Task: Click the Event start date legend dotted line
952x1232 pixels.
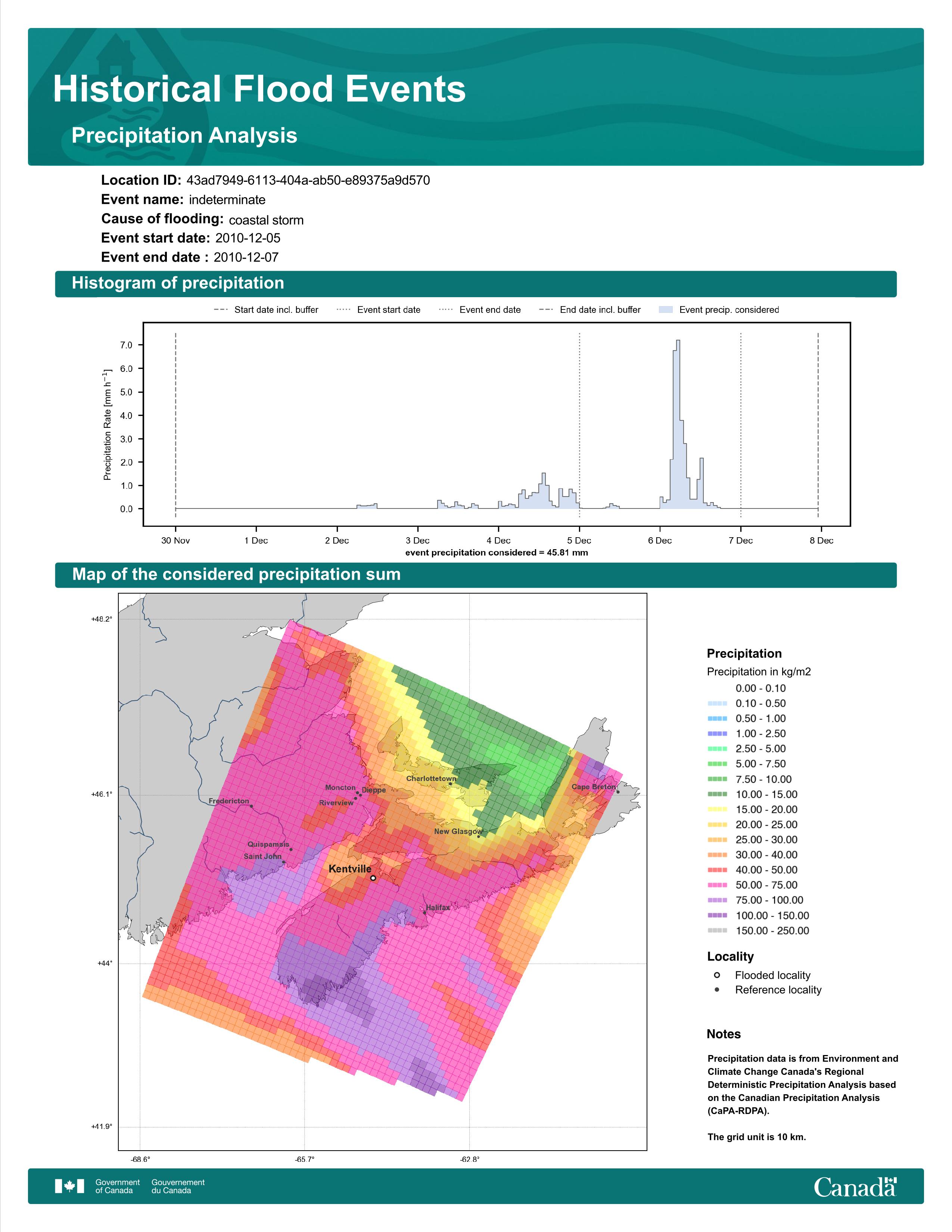Action: pos(343,310)
